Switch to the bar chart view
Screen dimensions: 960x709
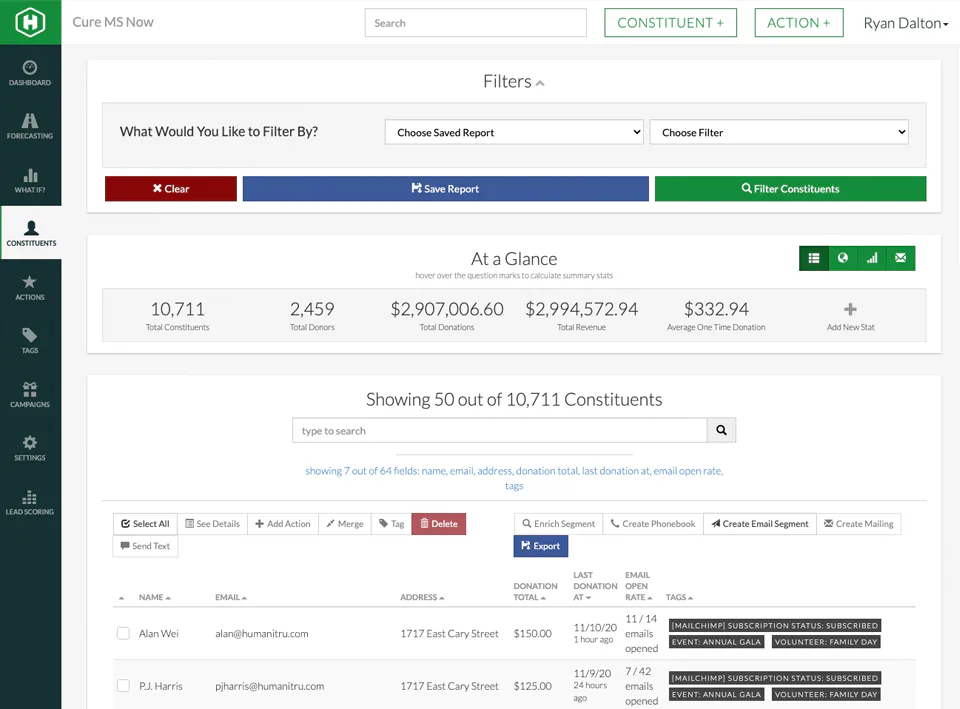pyautogui.click(x=872, y=258)
